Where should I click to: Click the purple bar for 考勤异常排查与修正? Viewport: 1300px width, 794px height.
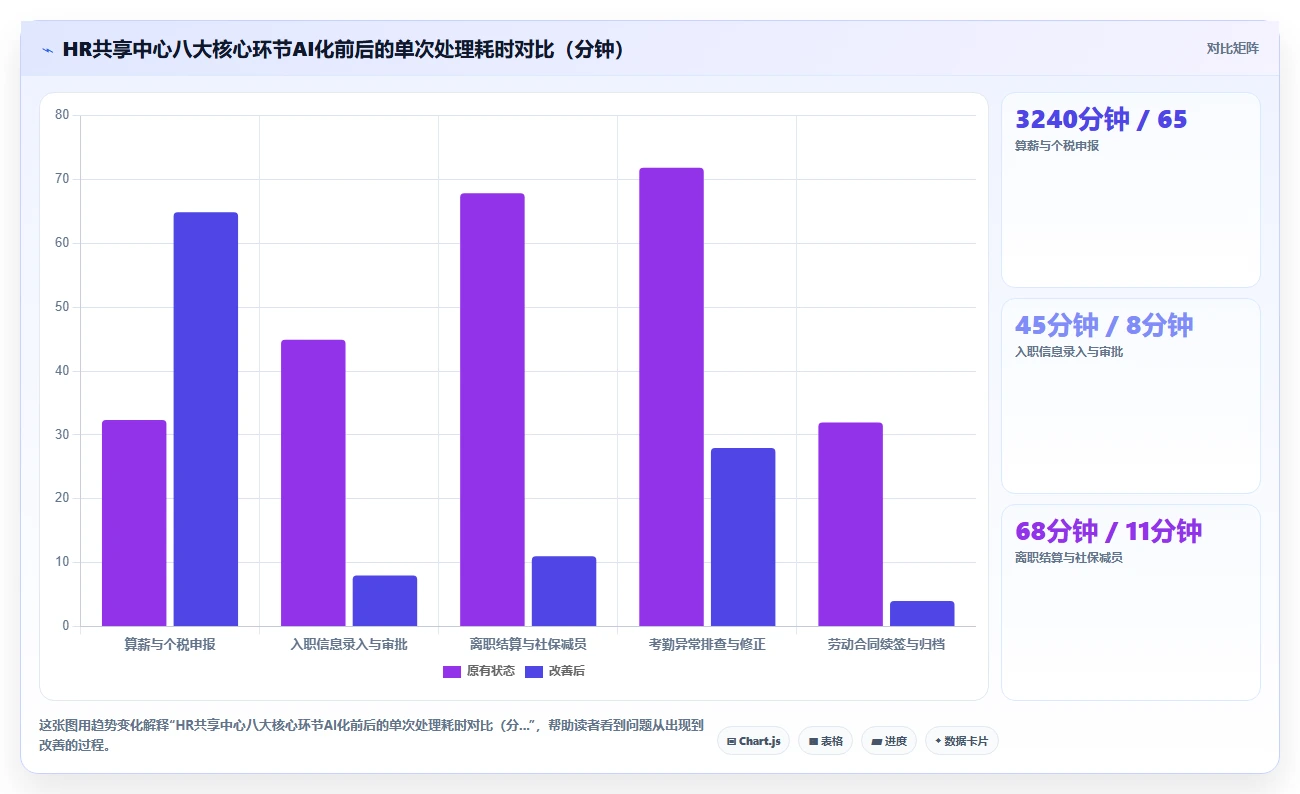pos(671,397)
